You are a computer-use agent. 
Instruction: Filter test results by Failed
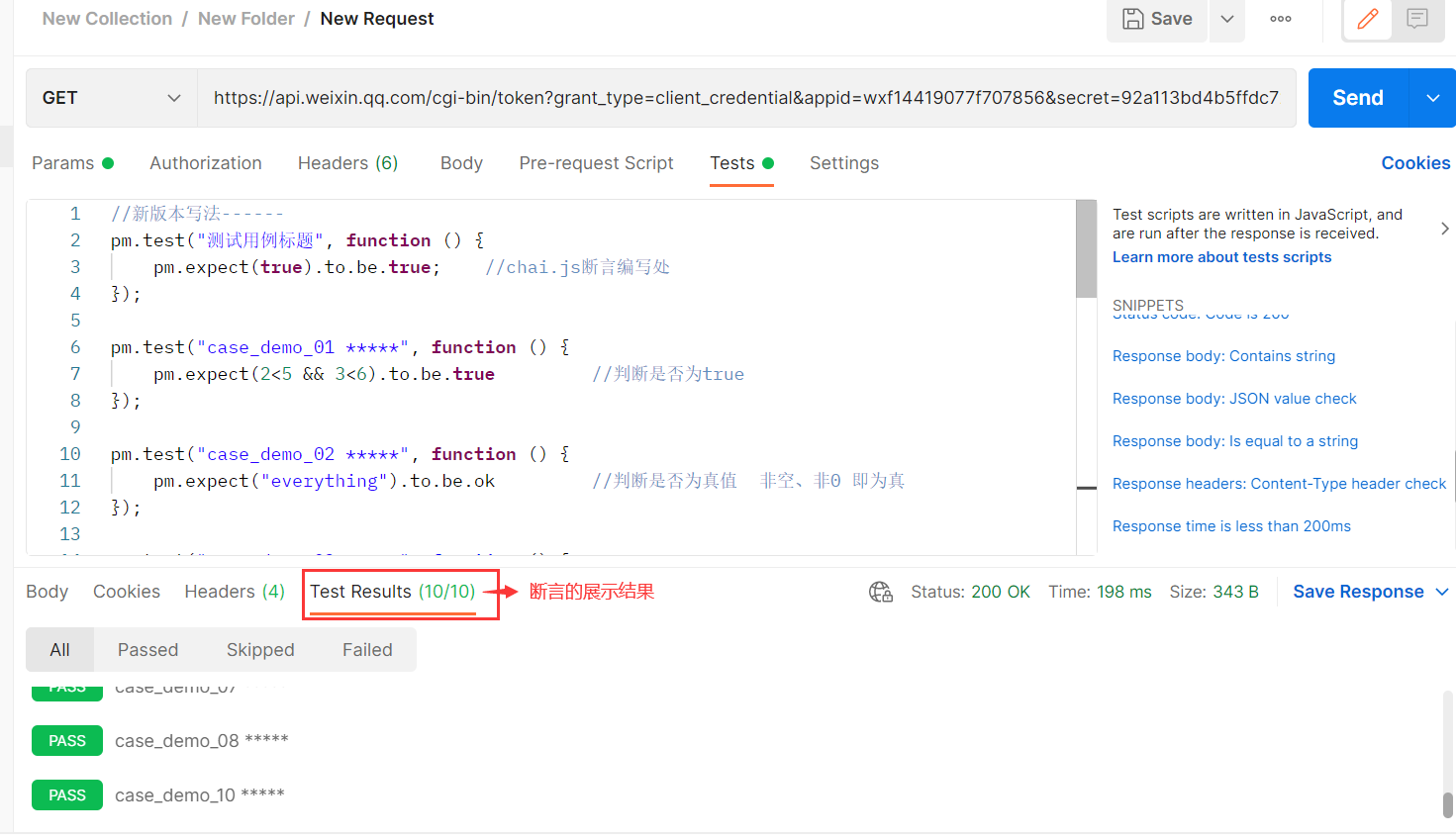[367, 650]
